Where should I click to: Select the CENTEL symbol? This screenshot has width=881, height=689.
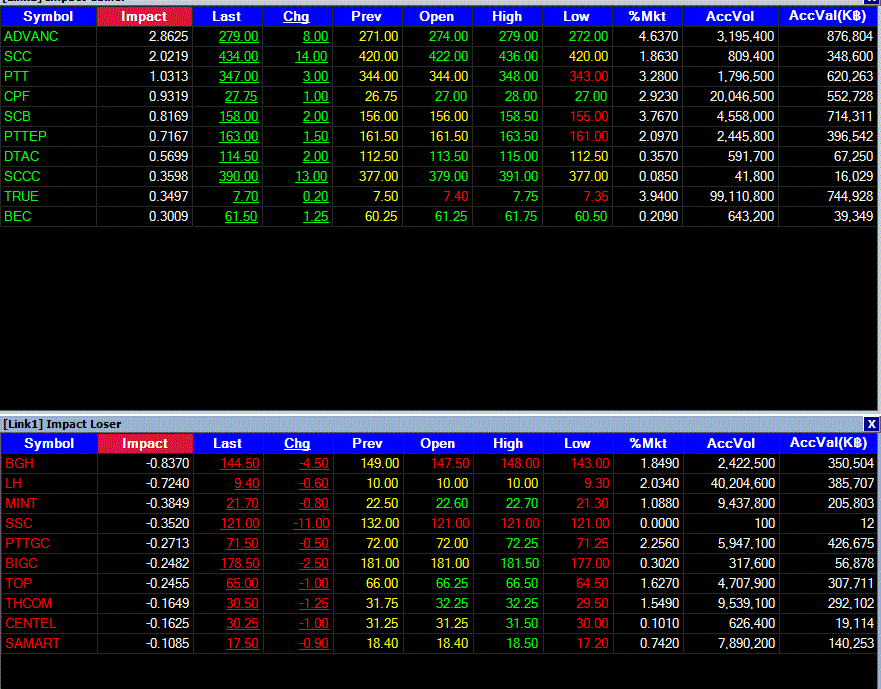click(x=30, y=624)
